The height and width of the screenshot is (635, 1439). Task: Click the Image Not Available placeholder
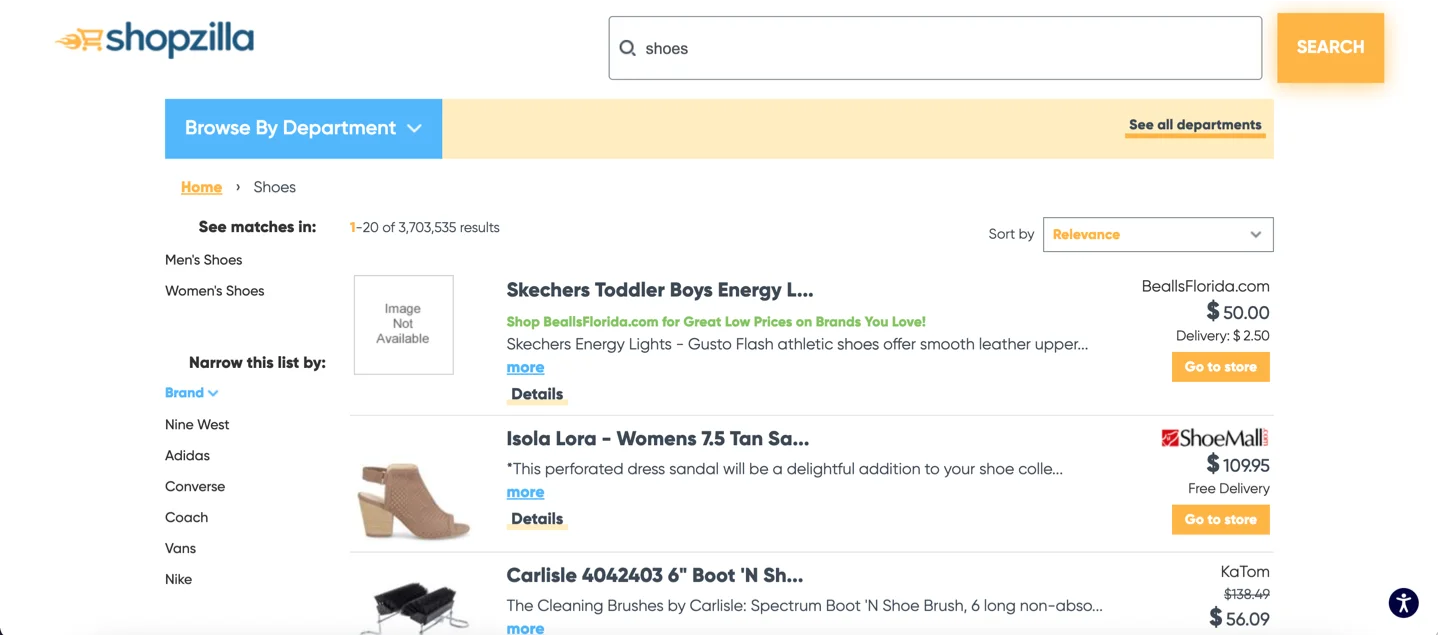click(x=403, y=324)
